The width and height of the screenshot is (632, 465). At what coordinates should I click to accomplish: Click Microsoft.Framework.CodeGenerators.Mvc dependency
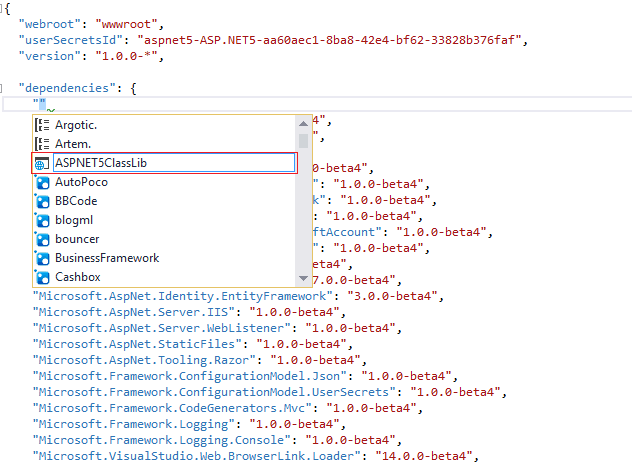(x=172, y=408)
